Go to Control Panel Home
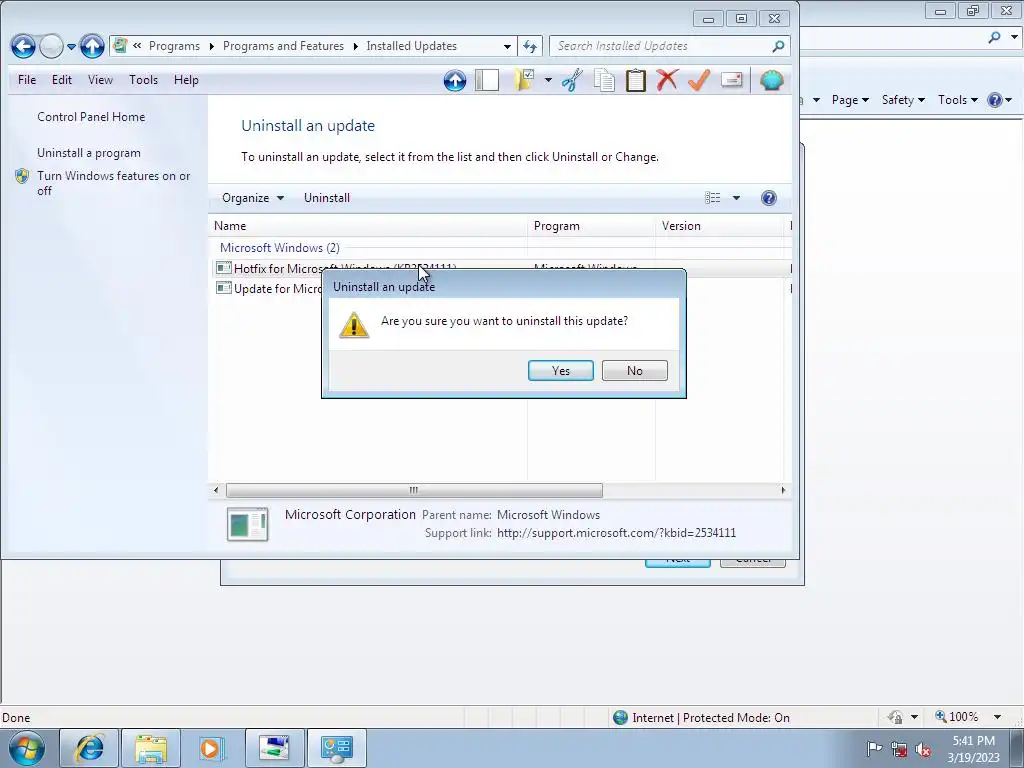The image size is (1024, 768). click(91, 117)
